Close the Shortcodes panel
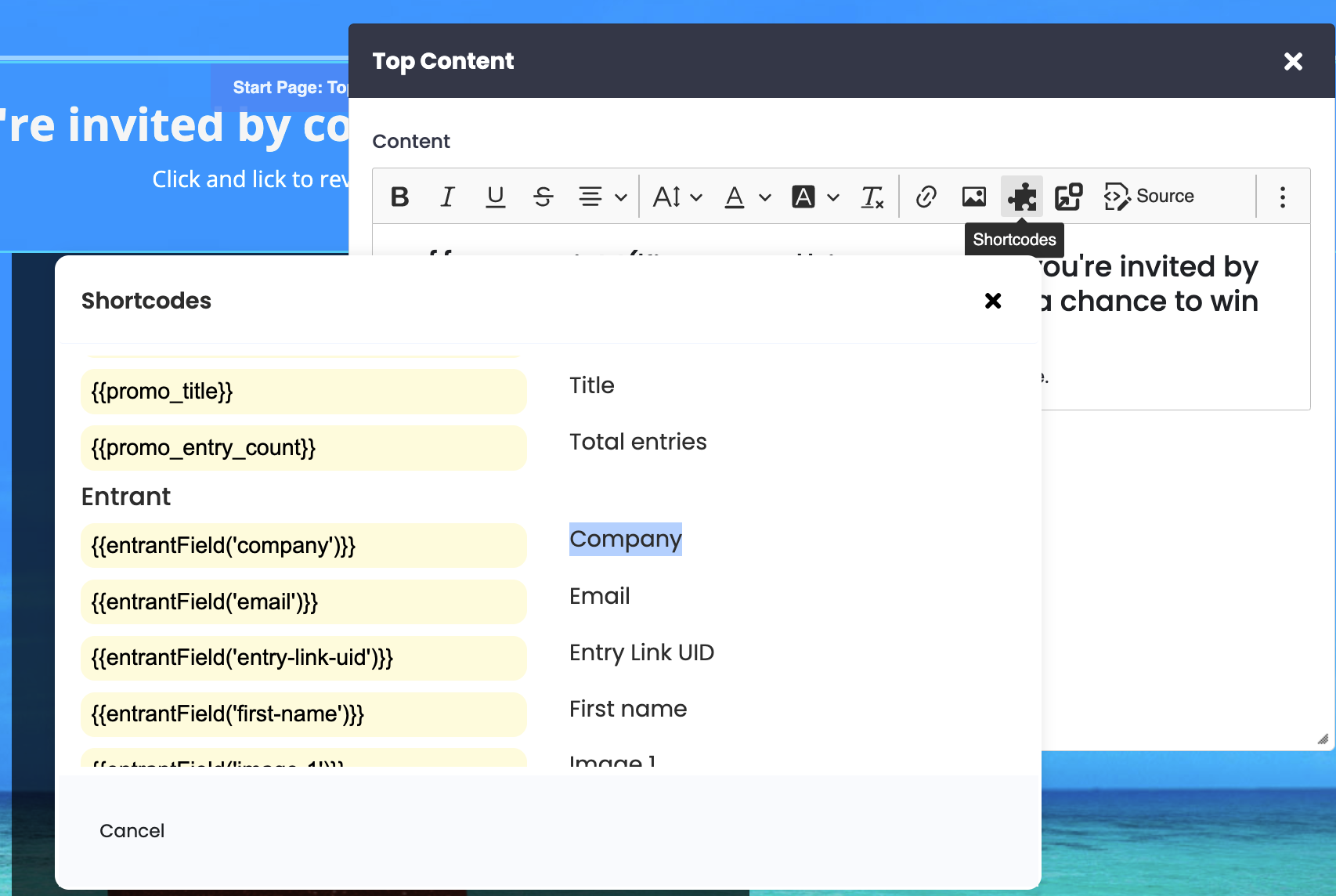The height and width of the screenshot is (896, 1336). 993,301
